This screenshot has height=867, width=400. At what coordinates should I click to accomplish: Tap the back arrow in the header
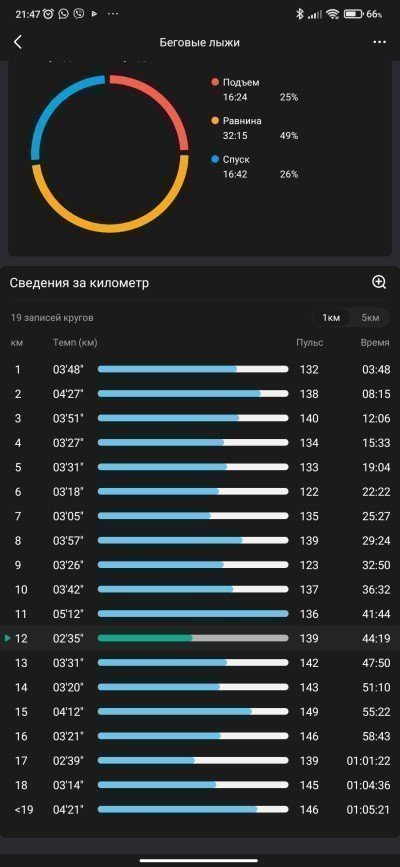coord(18,42)
